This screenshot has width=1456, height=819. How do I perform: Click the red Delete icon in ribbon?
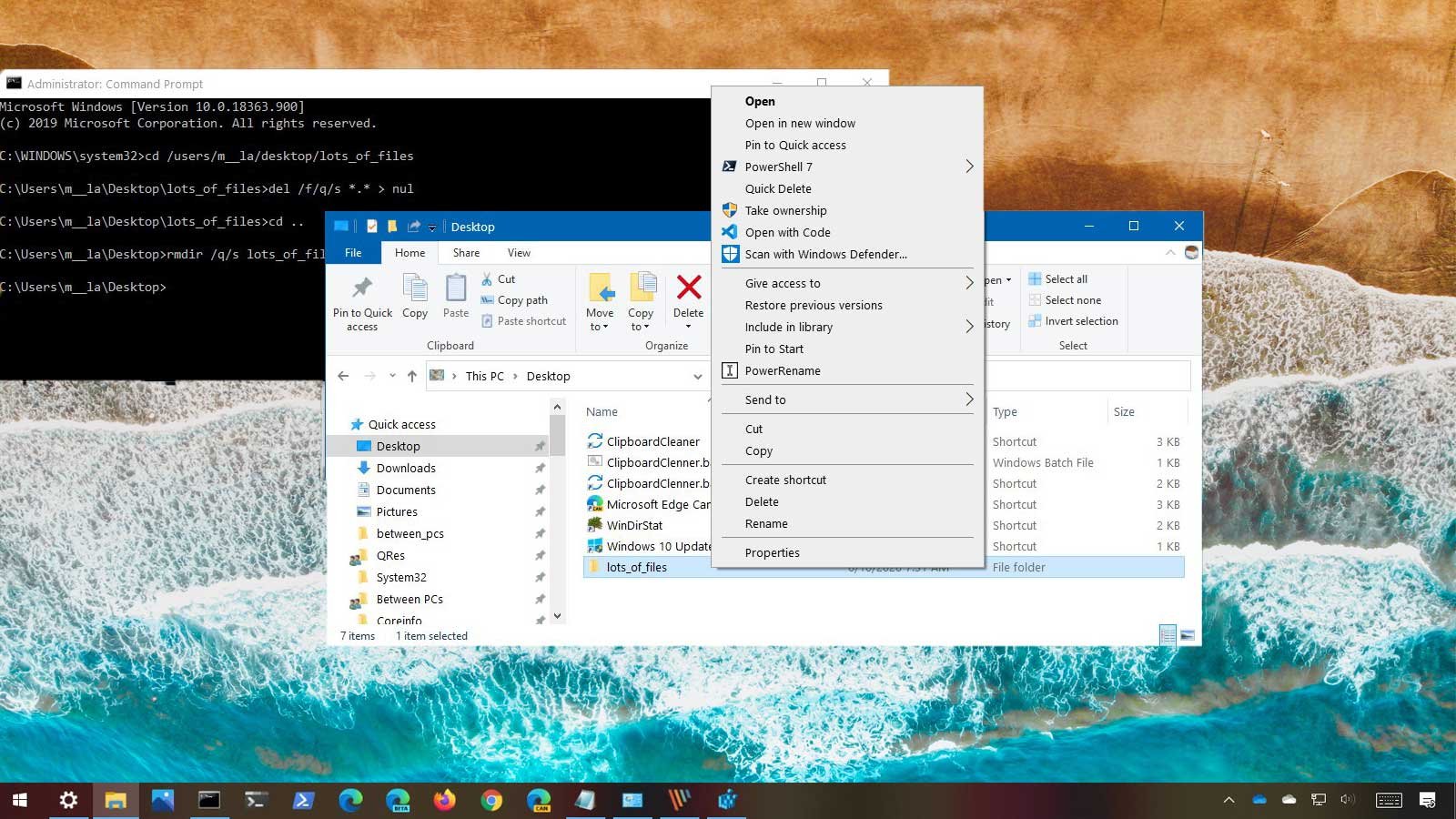click(689, 288)
